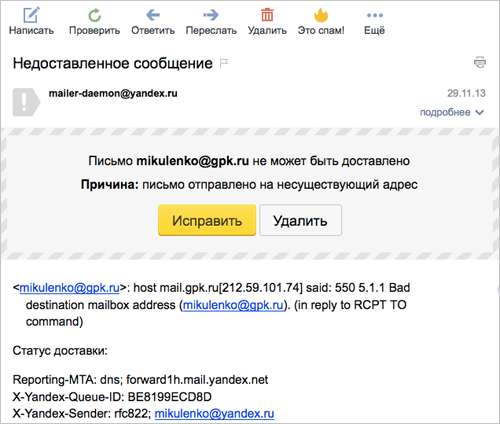Click the Проверить refresh icon
The height and width of the screenshot is (424, 500).
pos(94,15)
